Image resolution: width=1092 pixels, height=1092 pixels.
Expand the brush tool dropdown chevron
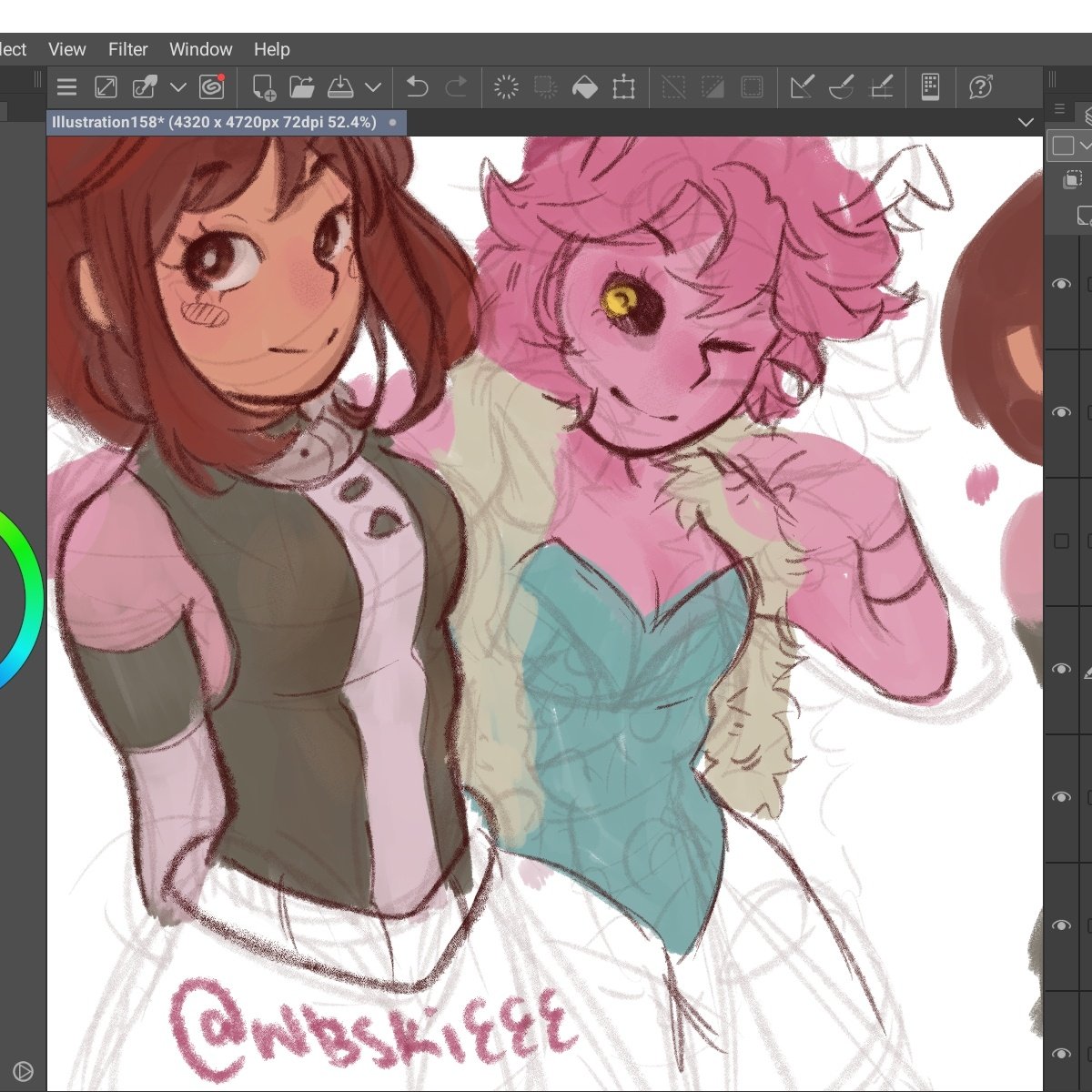point(178,86)
